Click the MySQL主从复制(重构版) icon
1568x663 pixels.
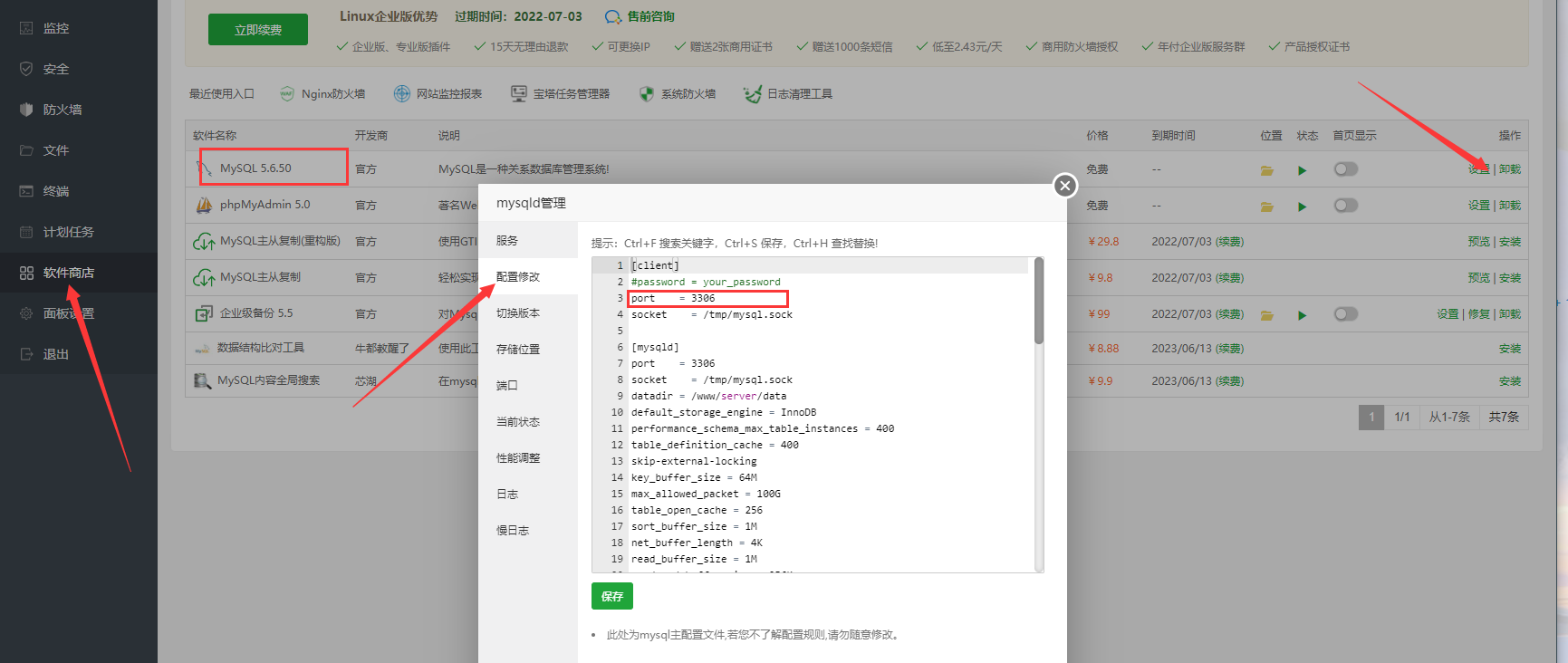[x=204, y=242]
